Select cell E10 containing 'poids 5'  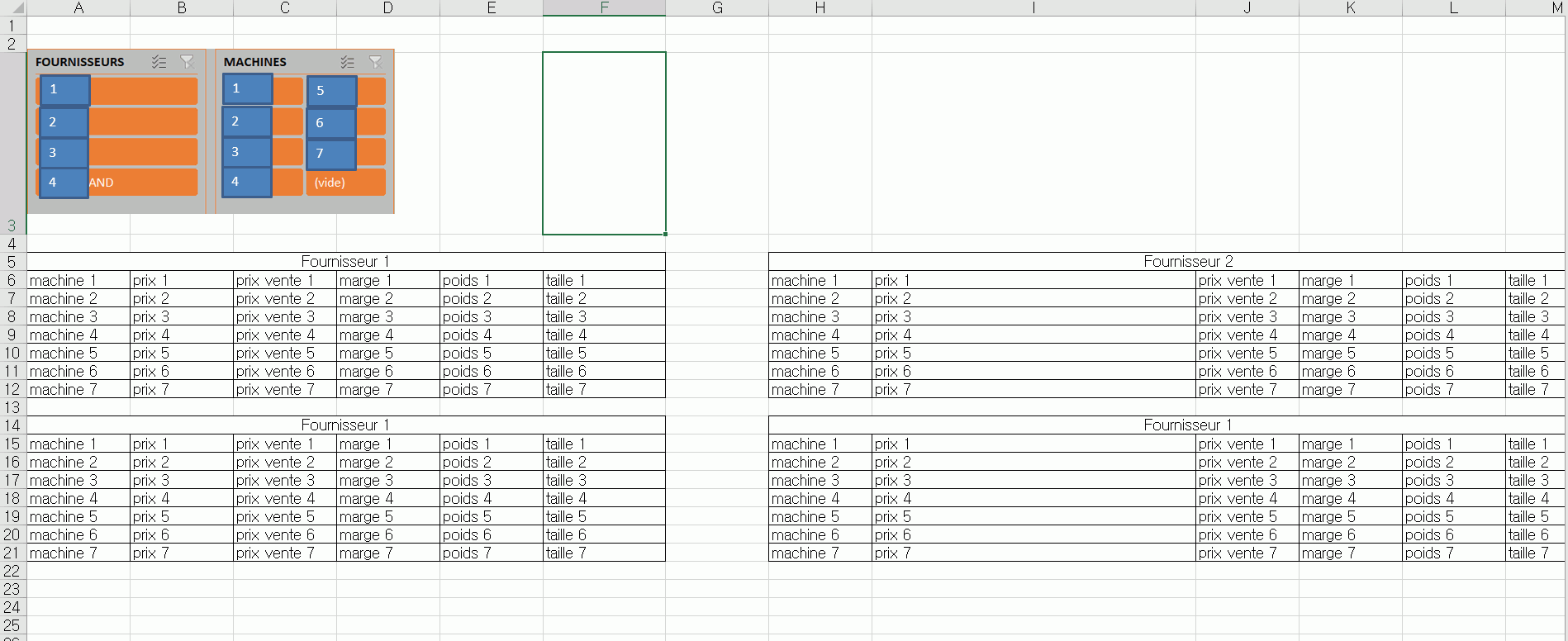[x=492, y=353]
